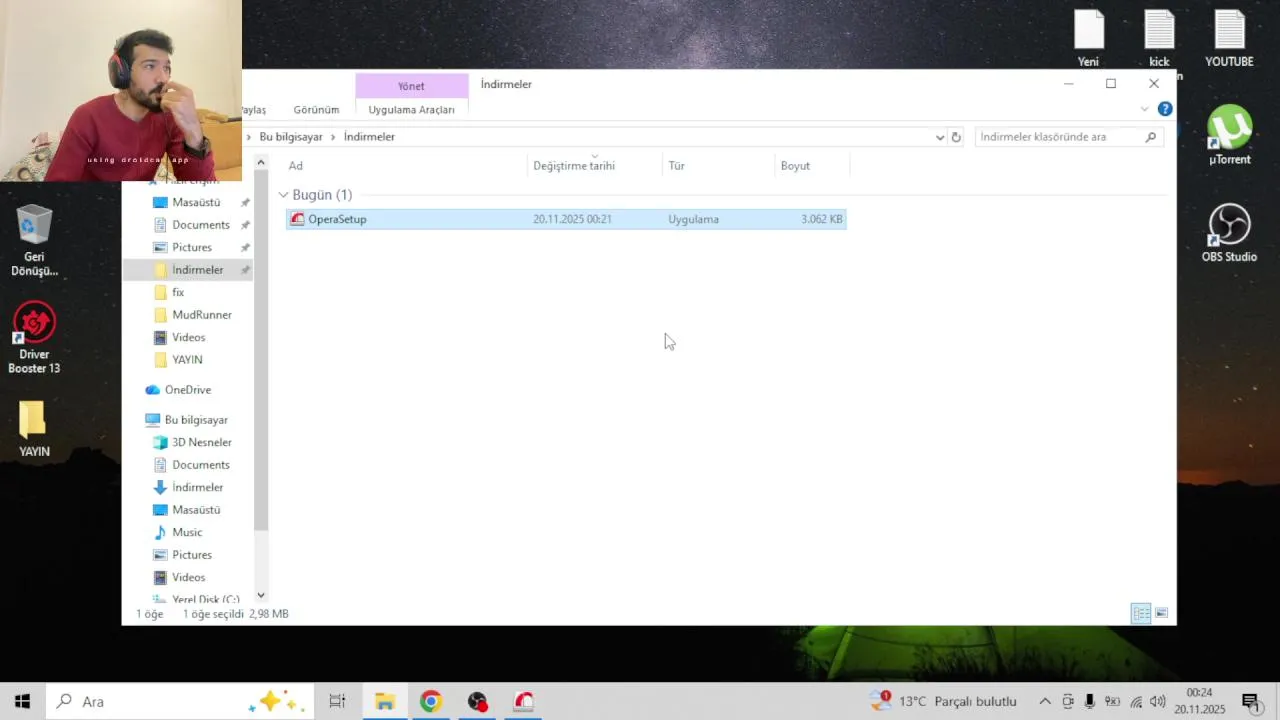Open the Yönet ribbon tab
1280x720 pixels.
[x=411, y=86]
